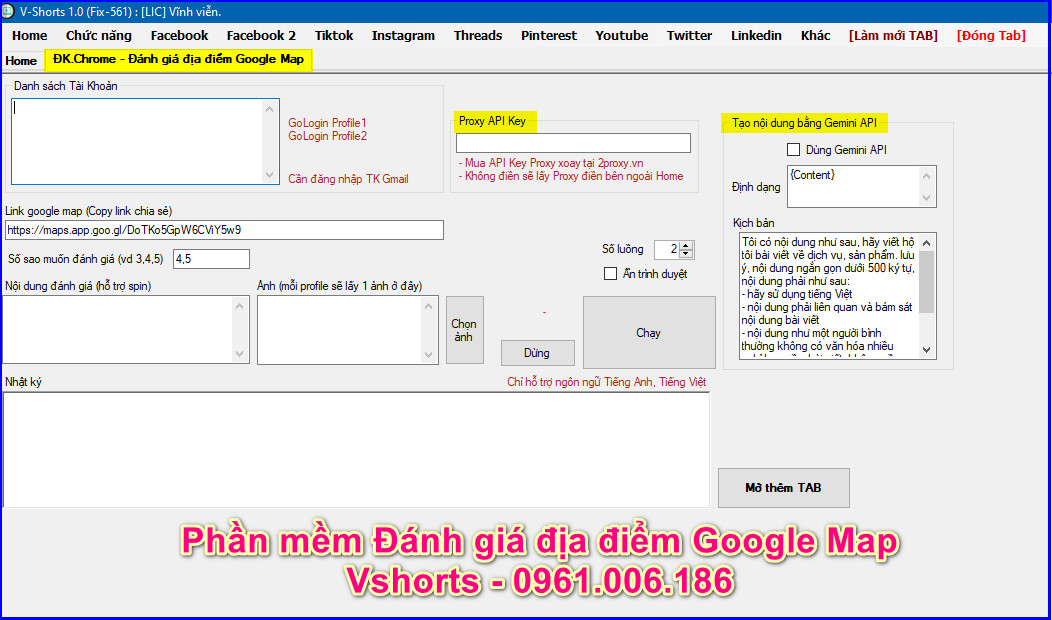
Task: Click [Làm mới TAB] to refresh tab
Action: click(x=894, y=36)
